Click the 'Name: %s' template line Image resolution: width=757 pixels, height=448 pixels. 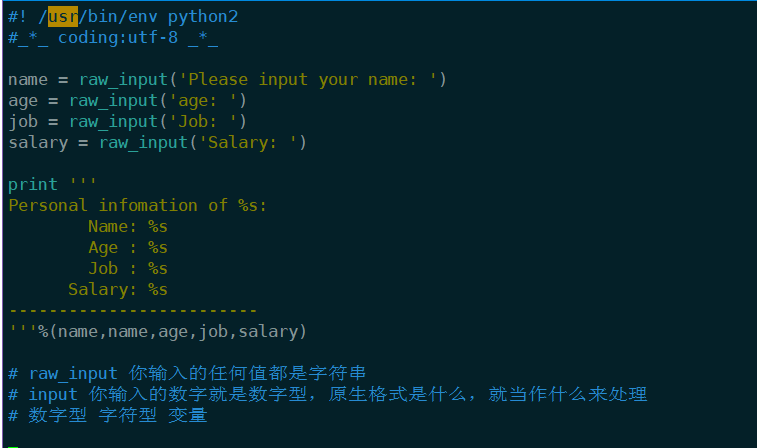tap(127, 227)
